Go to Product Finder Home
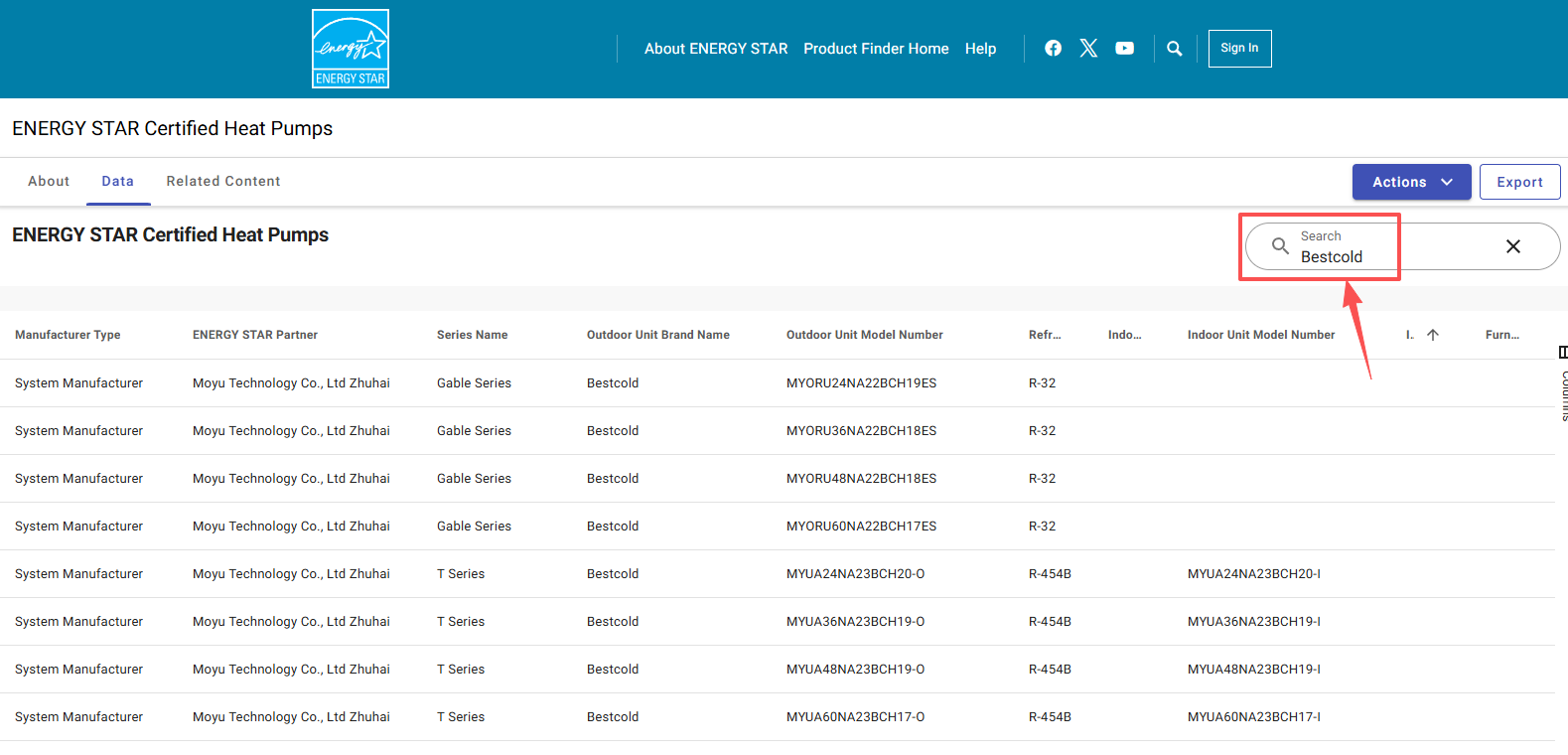The height and width of the screenshot is (755, 1568). (876, 49)
